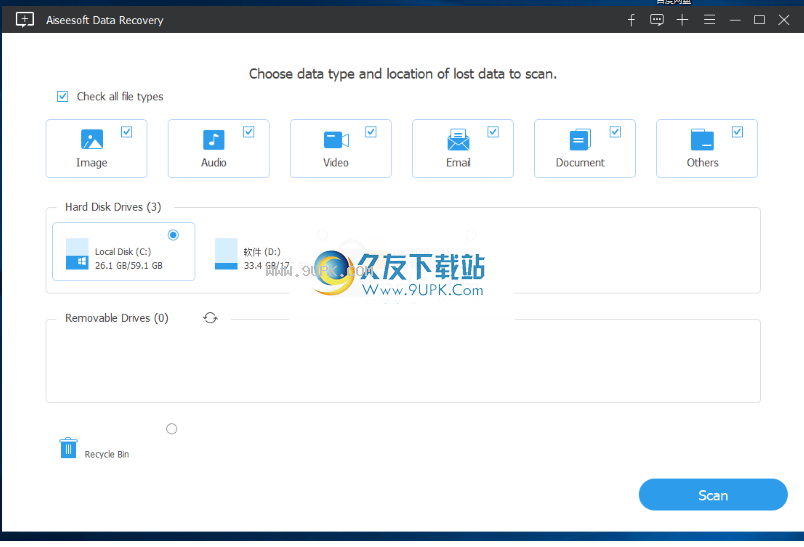Click the Facebook share icon in title bar
Viewport: 804px width, 547px height.
click(631, 20)
